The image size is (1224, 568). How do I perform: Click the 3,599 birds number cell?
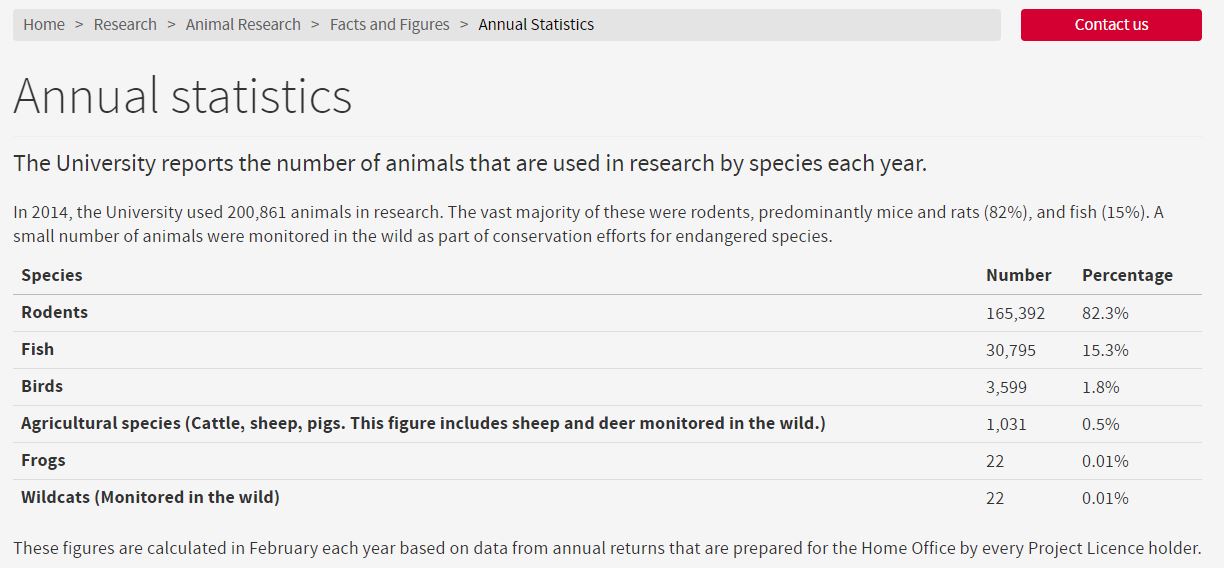click(x=1006, y=388)
